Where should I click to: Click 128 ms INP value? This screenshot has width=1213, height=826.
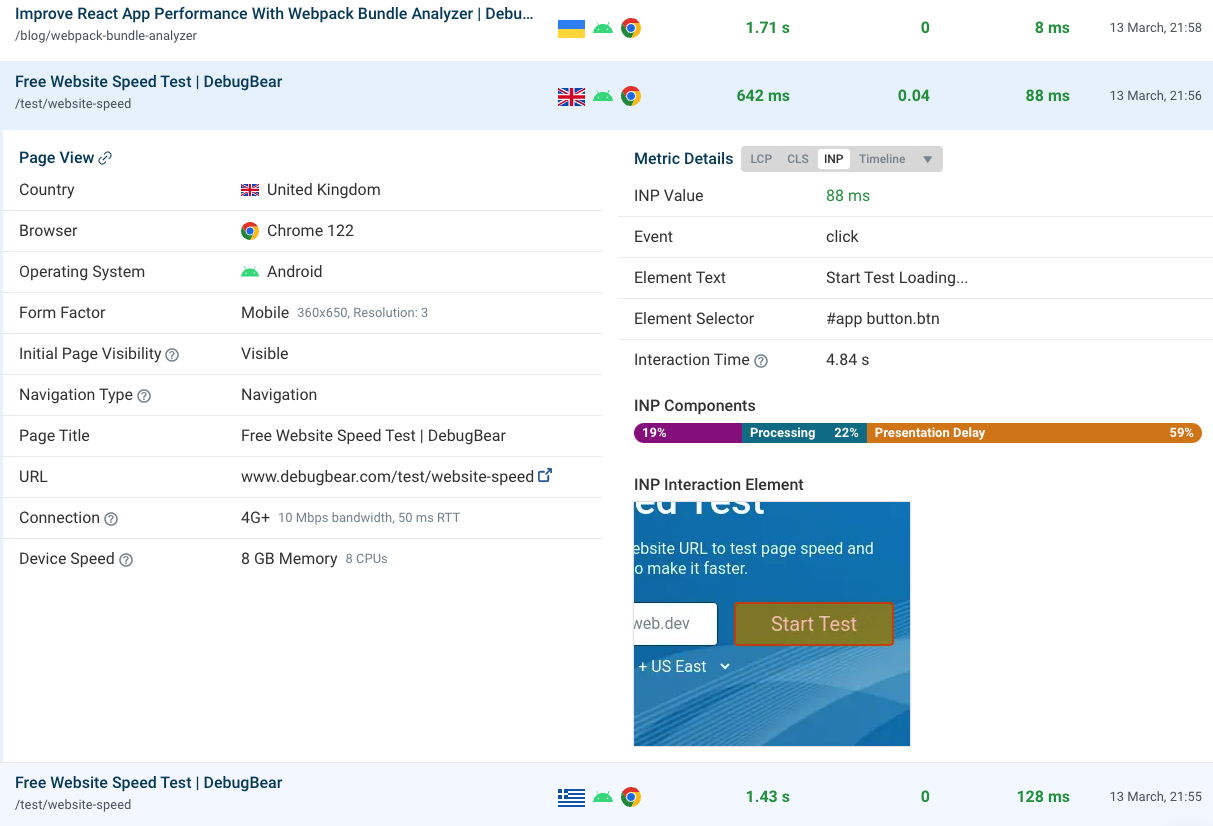[x=1043, y=797]
